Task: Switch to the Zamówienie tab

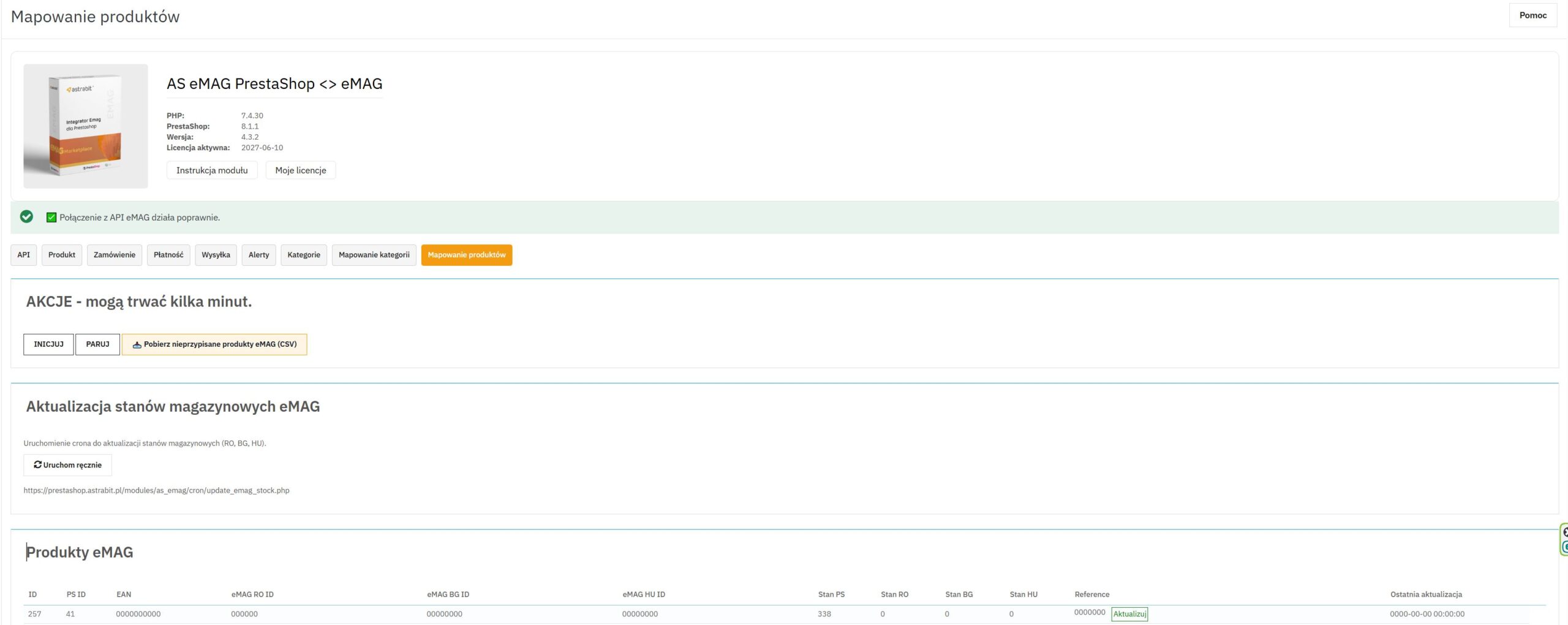Action: (115, 255)
